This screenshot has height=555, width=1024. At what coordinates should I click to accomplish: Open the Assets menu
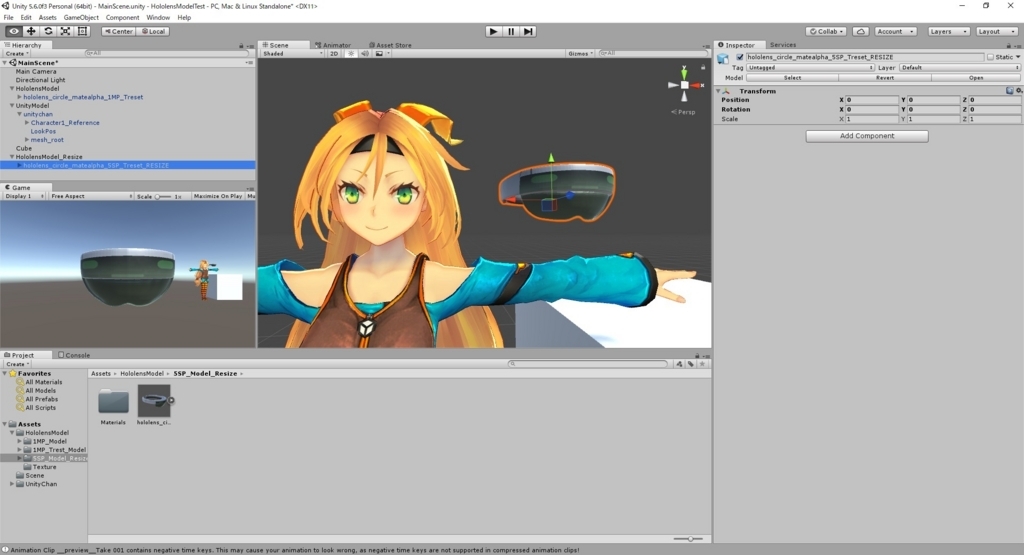point(48,18)
